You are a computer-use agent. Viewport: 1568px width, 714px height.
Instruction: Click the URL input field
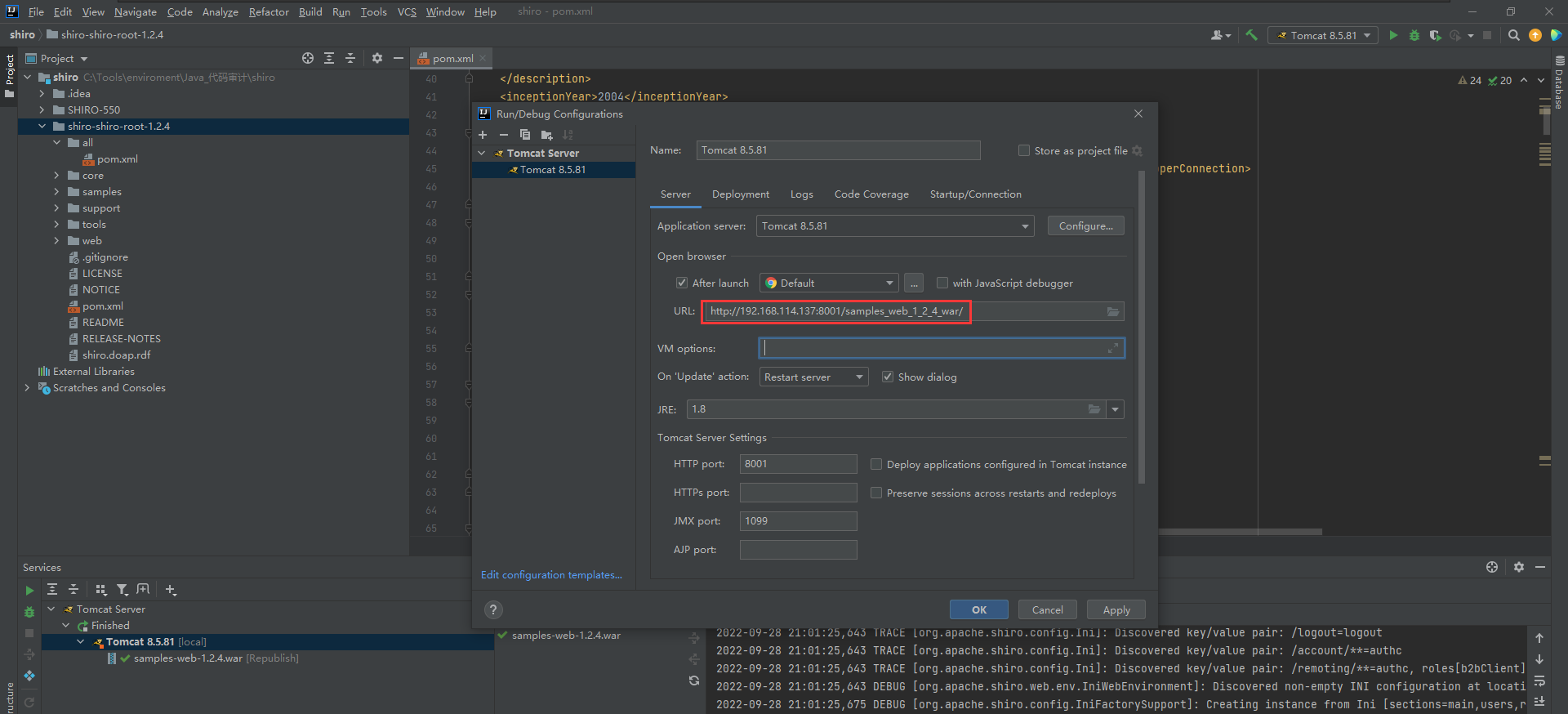(x=913, y=311)
